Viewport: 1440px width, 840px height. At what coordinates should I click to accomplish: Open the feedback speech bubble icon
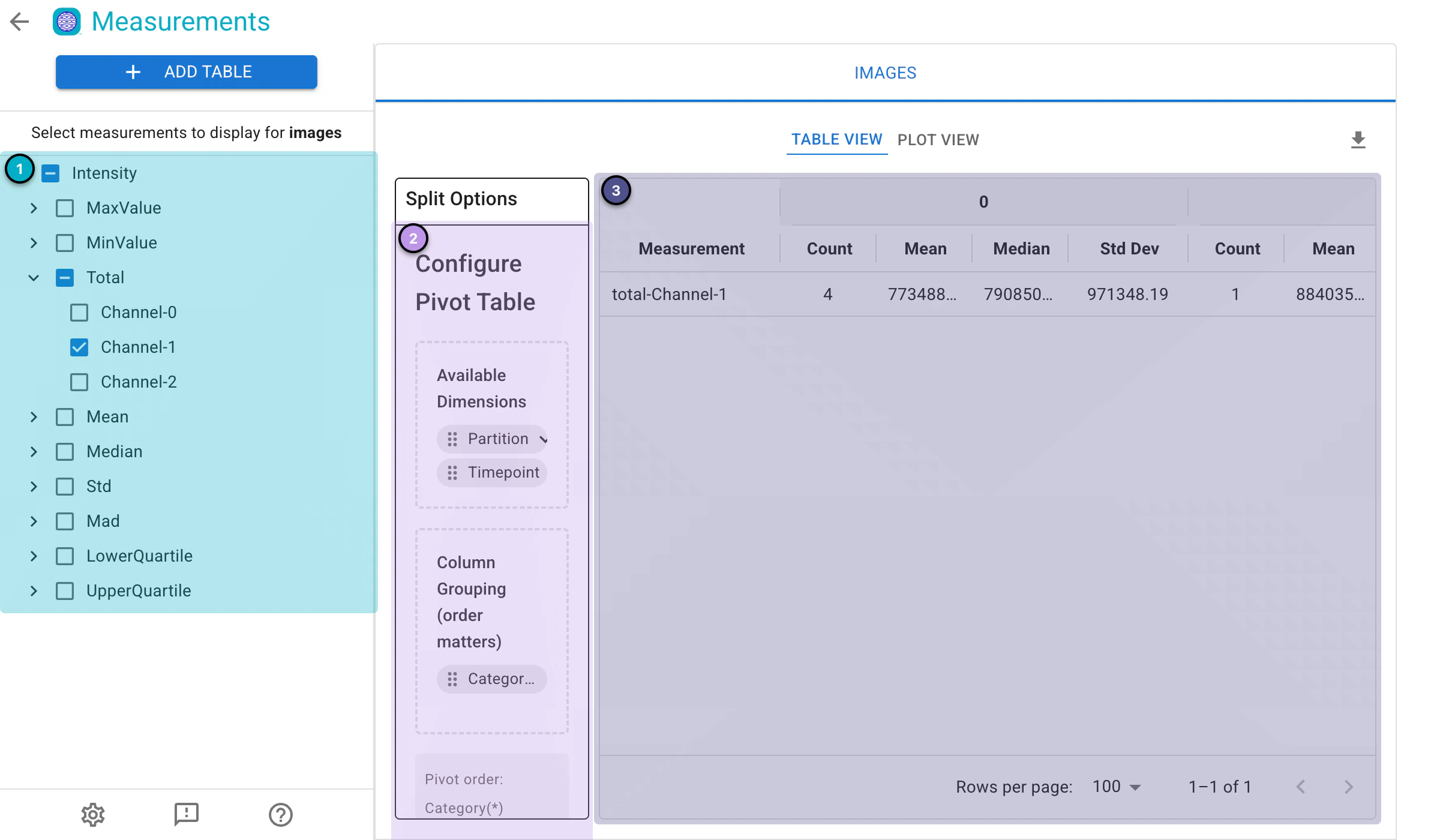[x=187, y=814]
